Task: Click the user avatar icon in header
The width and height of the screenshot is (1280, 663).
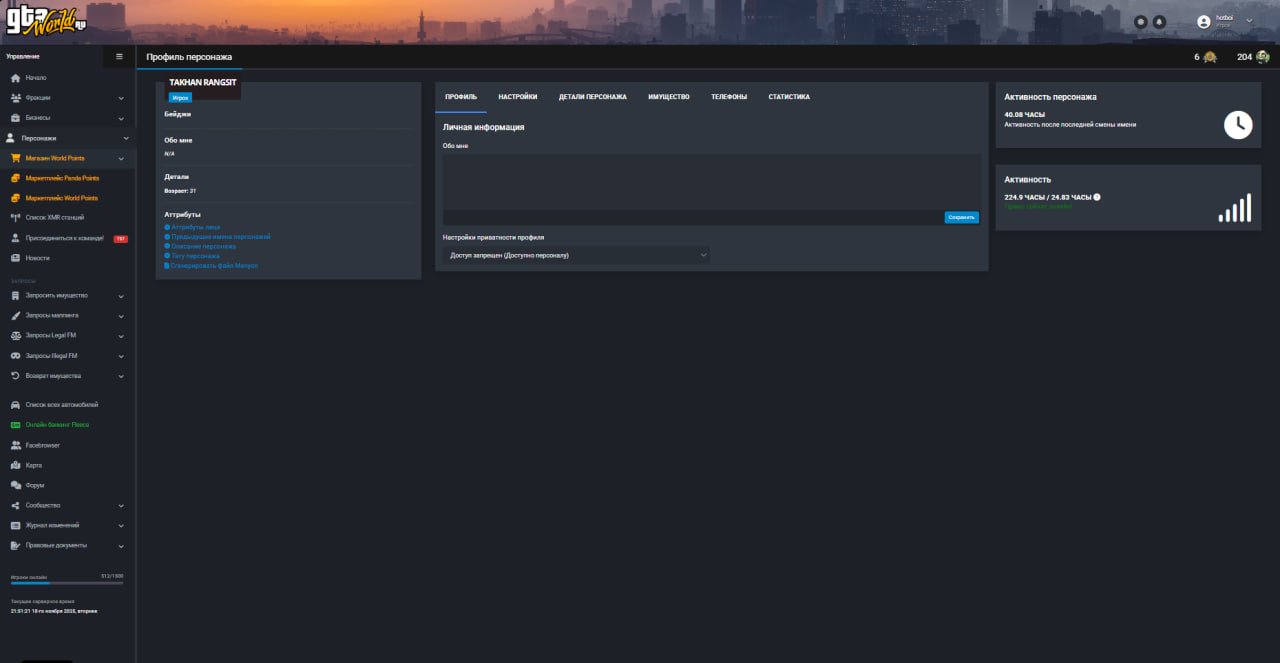Action: 1204,21
